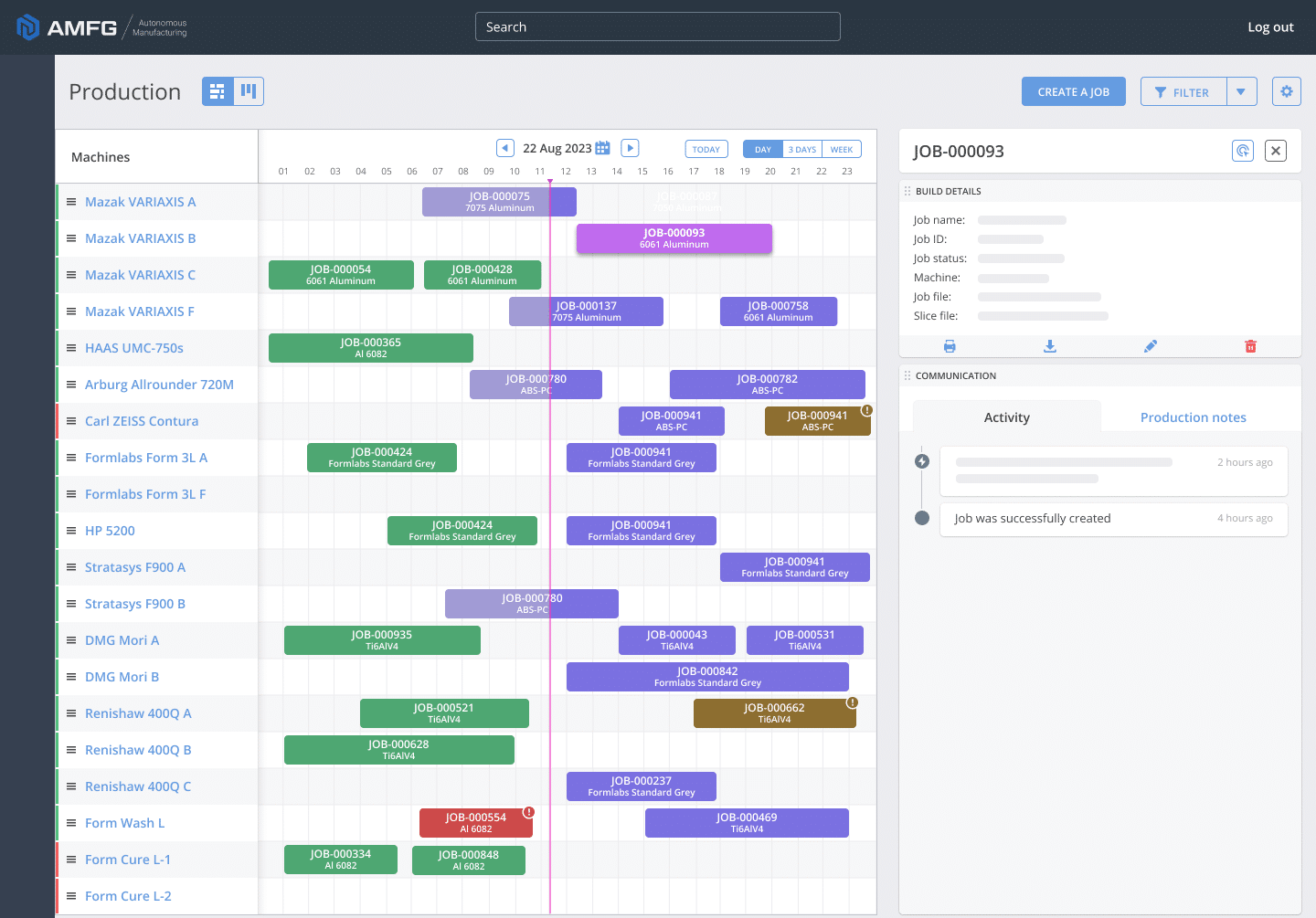Close the JOB-000093 details panel
The height and width of the screenshot is (918, 1316).
pos(1276,151)
